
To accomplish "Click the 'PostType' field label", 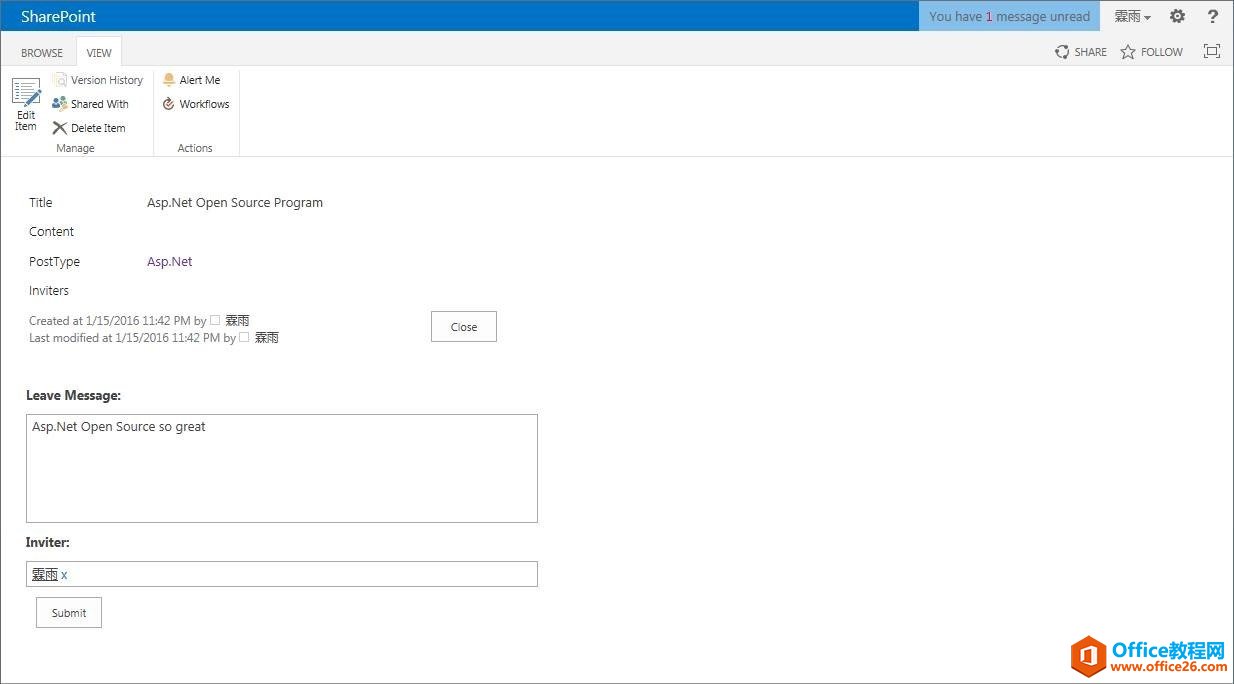I will pyautogui.click(x=54, y=261).
